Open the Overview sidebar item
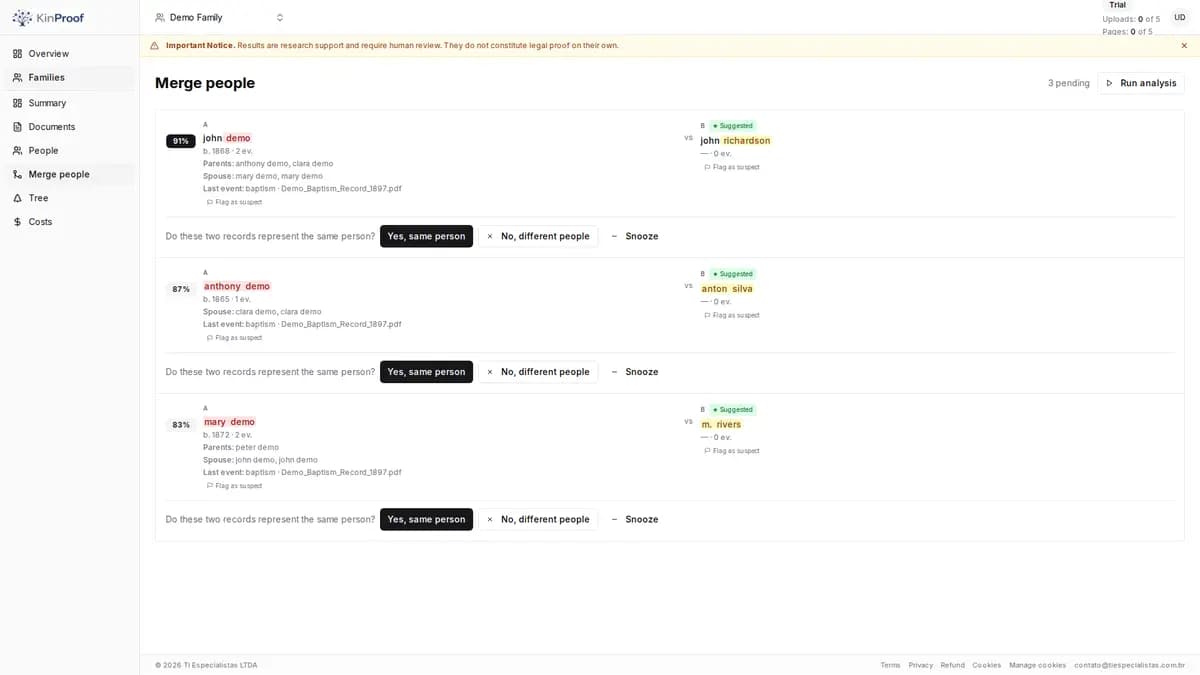The height and width of the screenshot is (675, 1200). click(69, 54)
